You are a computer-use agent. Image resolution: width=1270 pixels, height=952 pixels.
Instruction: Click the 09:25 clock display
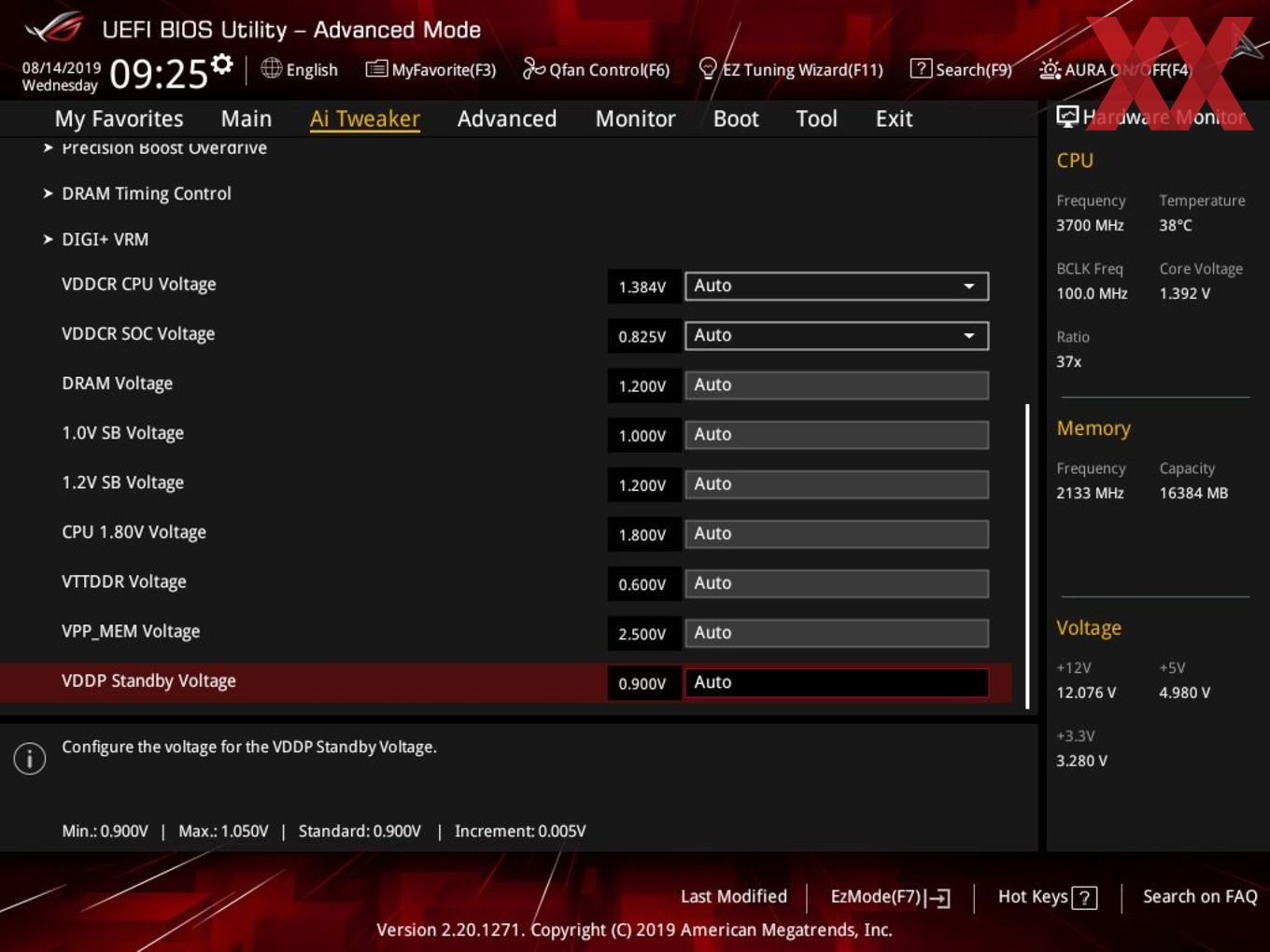click(159, 74)
